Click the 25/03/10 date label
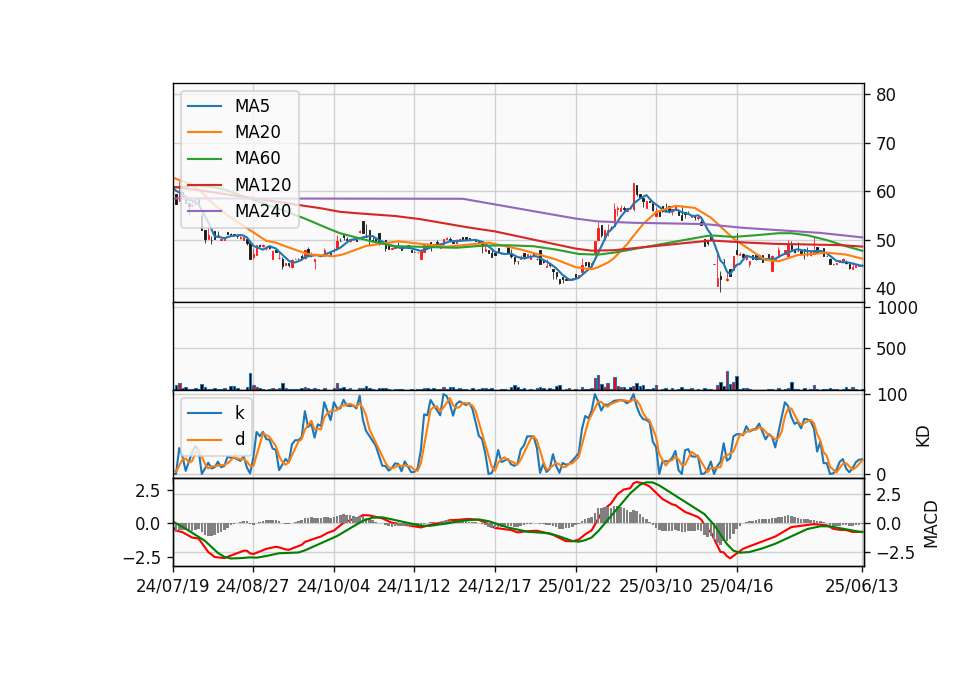Screen dimensions: 960x690 pyautogui.click(x=656, y=586)
